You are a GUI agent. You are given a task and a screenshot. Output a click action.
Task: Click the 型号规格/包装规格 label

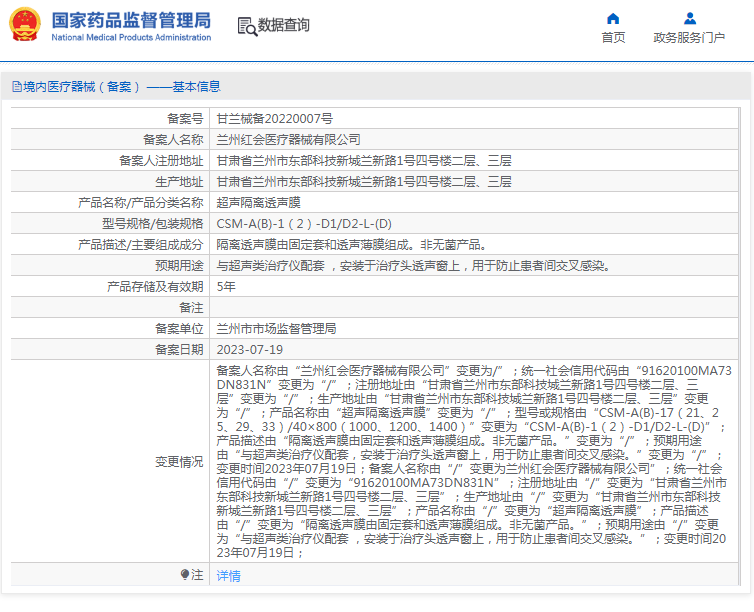(x=152, y=224)
